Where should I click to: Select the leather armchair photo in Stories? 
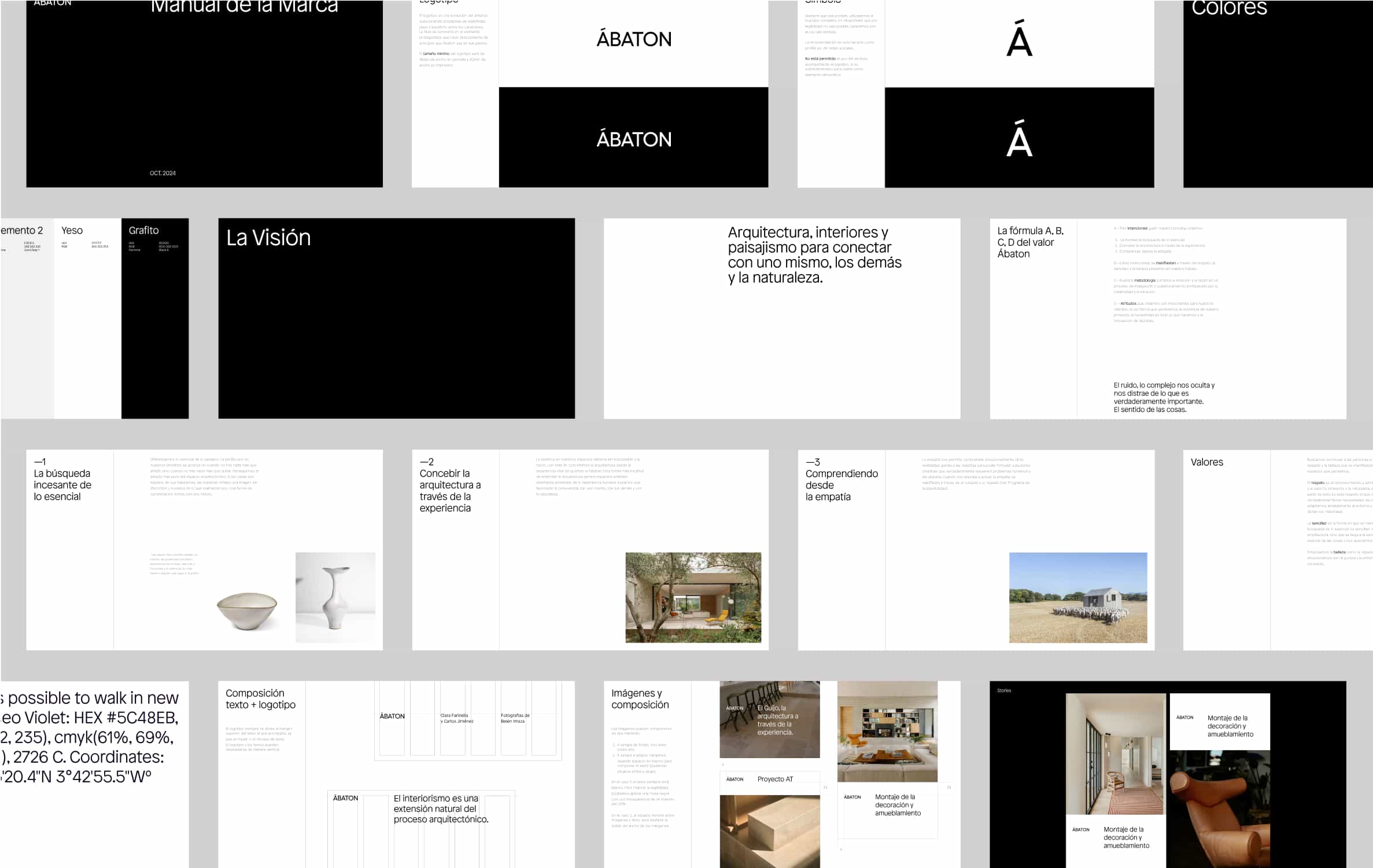coord(1219,810)
